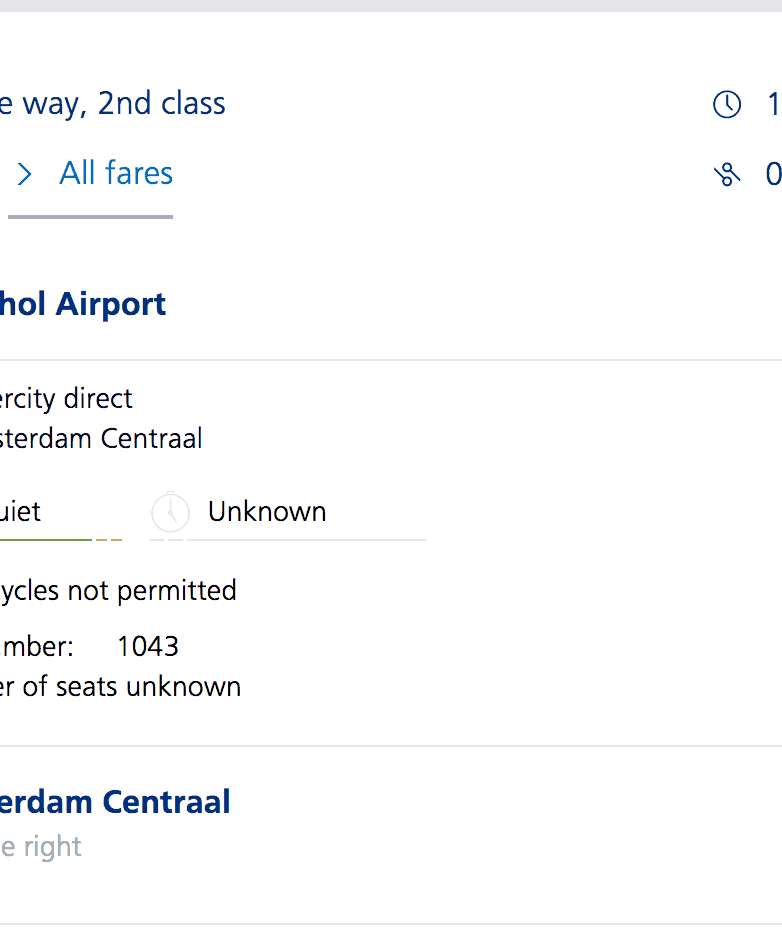Click the bicycles not permitted notice
782x938 pixels.
coord(118,590)
